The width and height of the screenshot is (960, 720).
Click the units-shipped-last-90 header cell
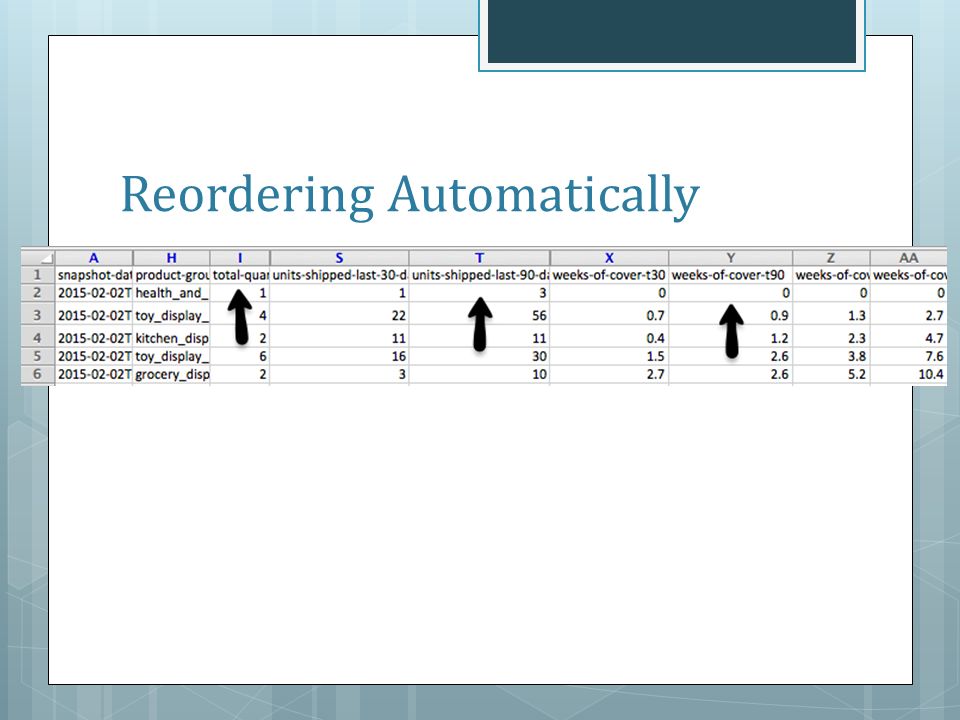[479, 275]
